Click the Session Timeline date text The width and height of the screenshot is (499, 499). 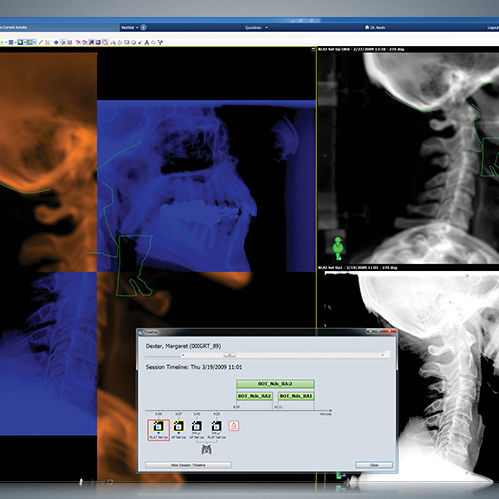tap(194, 367)
